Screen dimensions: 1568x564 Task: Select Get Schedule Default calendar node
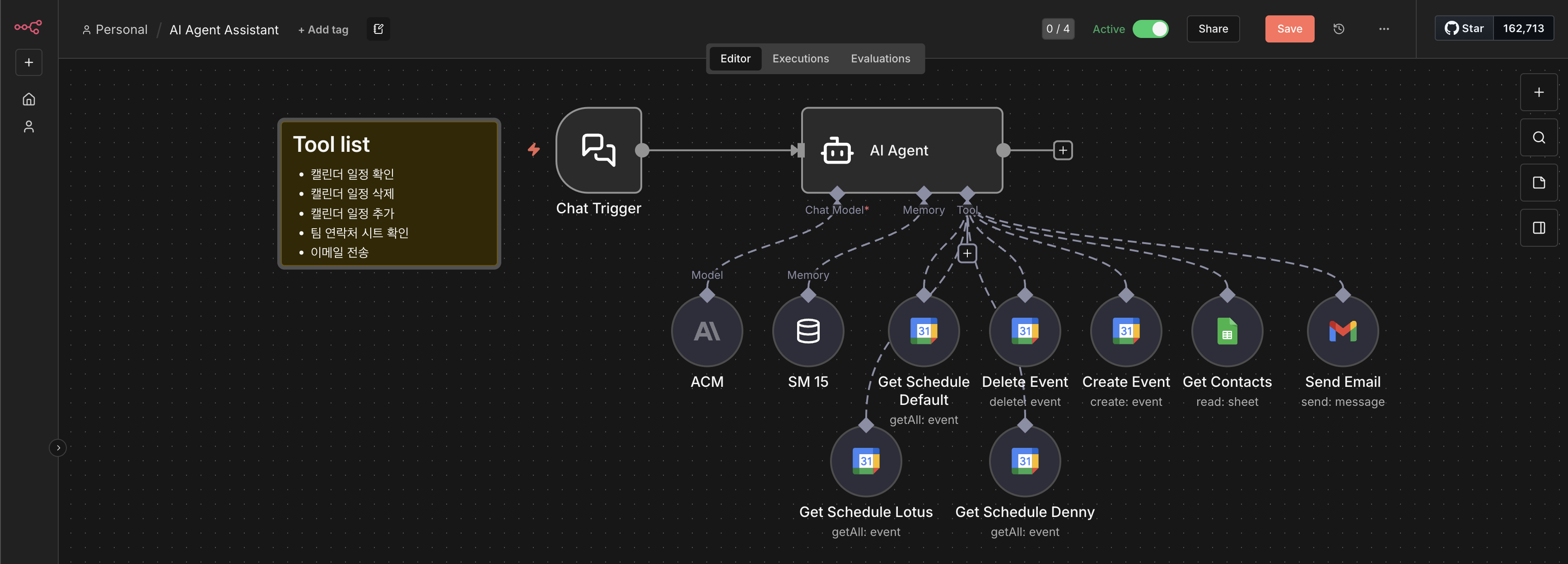click(924, 331)
